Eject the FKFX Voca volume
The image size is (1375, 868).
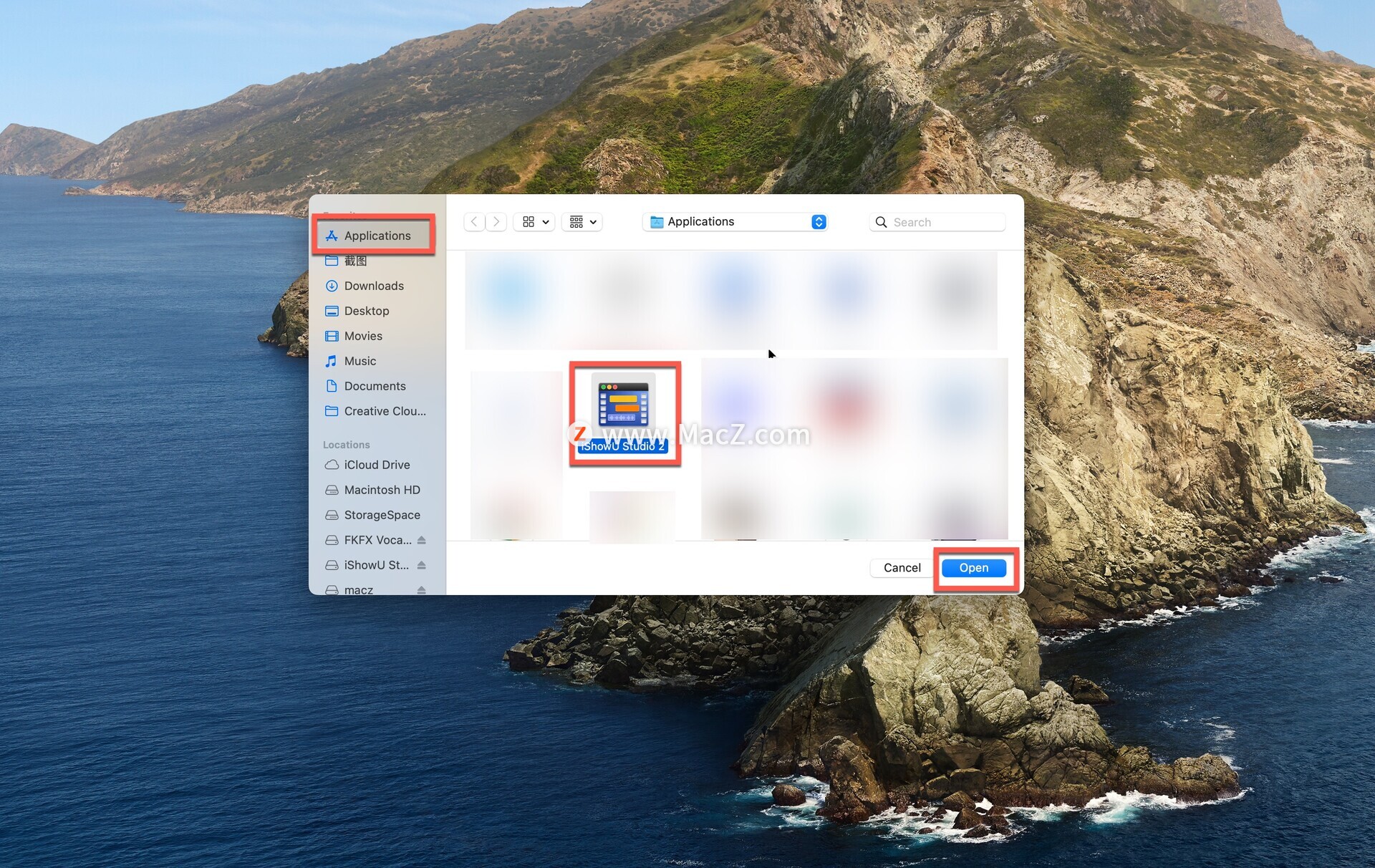421,540
